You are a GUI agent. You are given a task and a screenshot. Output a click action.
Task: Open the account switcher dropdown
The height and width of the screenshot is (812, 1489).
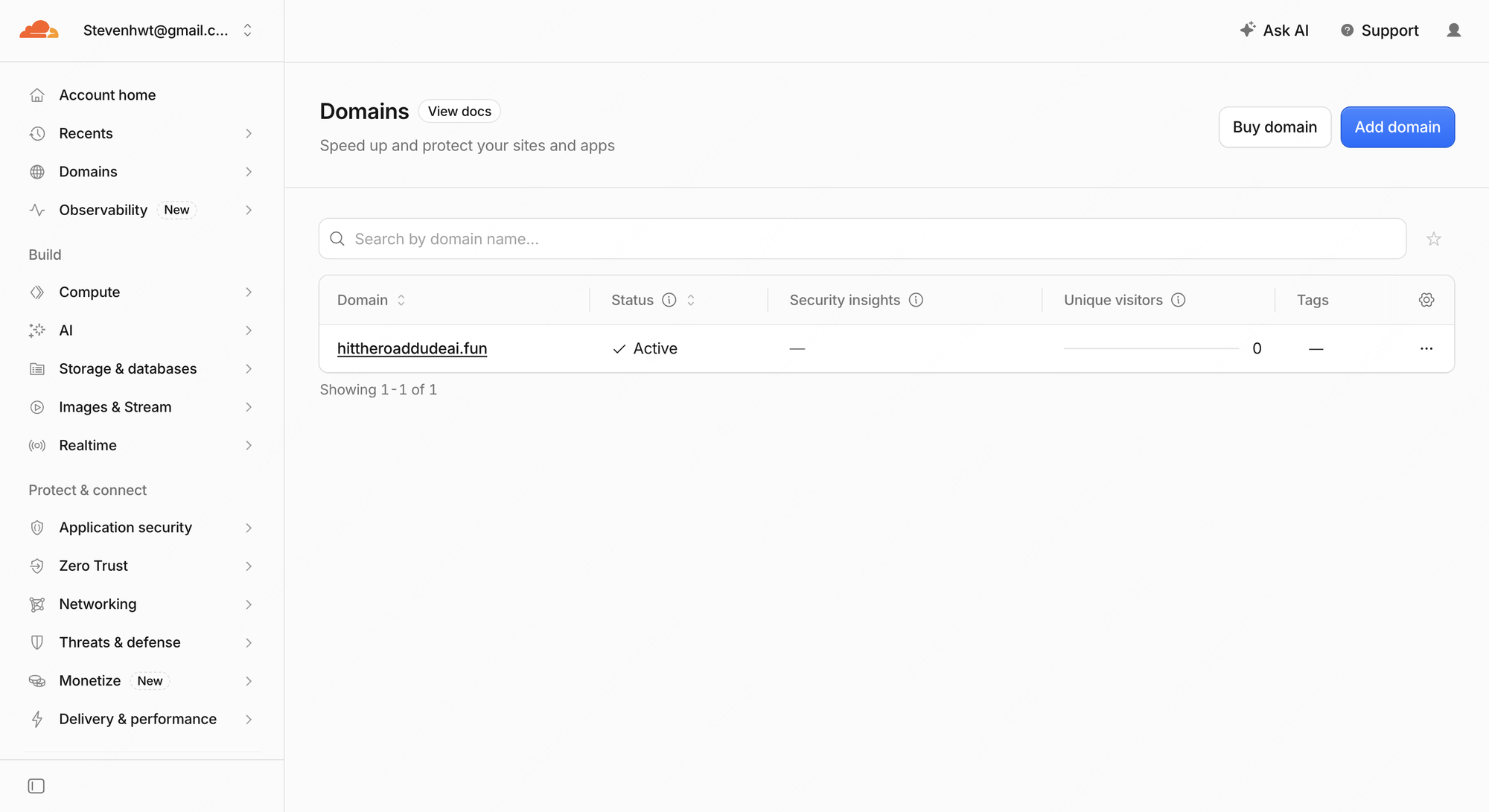click(168, 30)
